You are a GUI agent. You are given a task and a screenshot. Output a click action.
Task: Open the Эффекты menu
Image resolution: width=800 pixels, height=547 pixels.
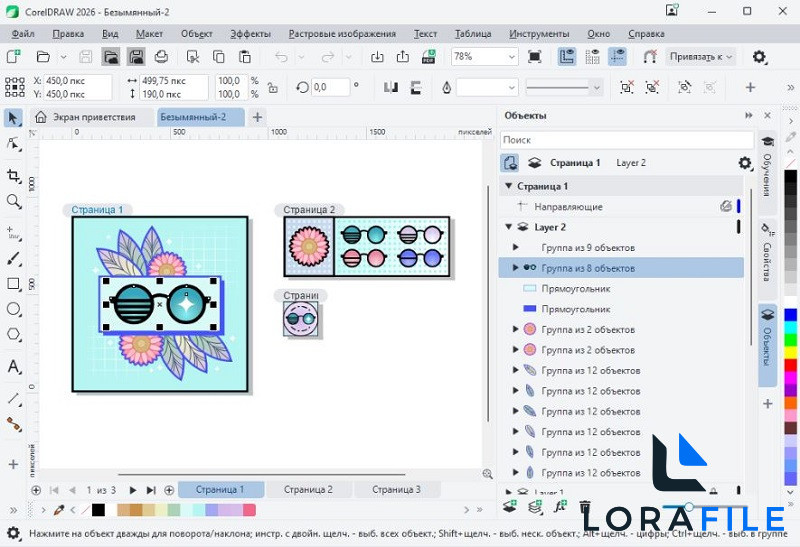coord(250,34)
